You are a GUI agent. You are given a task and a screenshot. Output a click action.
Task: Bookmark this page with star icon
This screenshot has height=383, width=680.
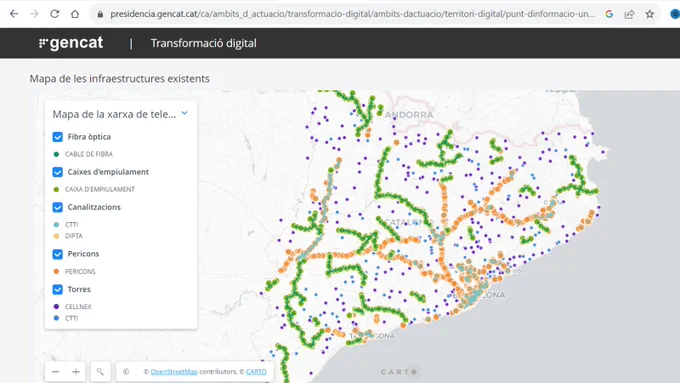coord(650,14)
